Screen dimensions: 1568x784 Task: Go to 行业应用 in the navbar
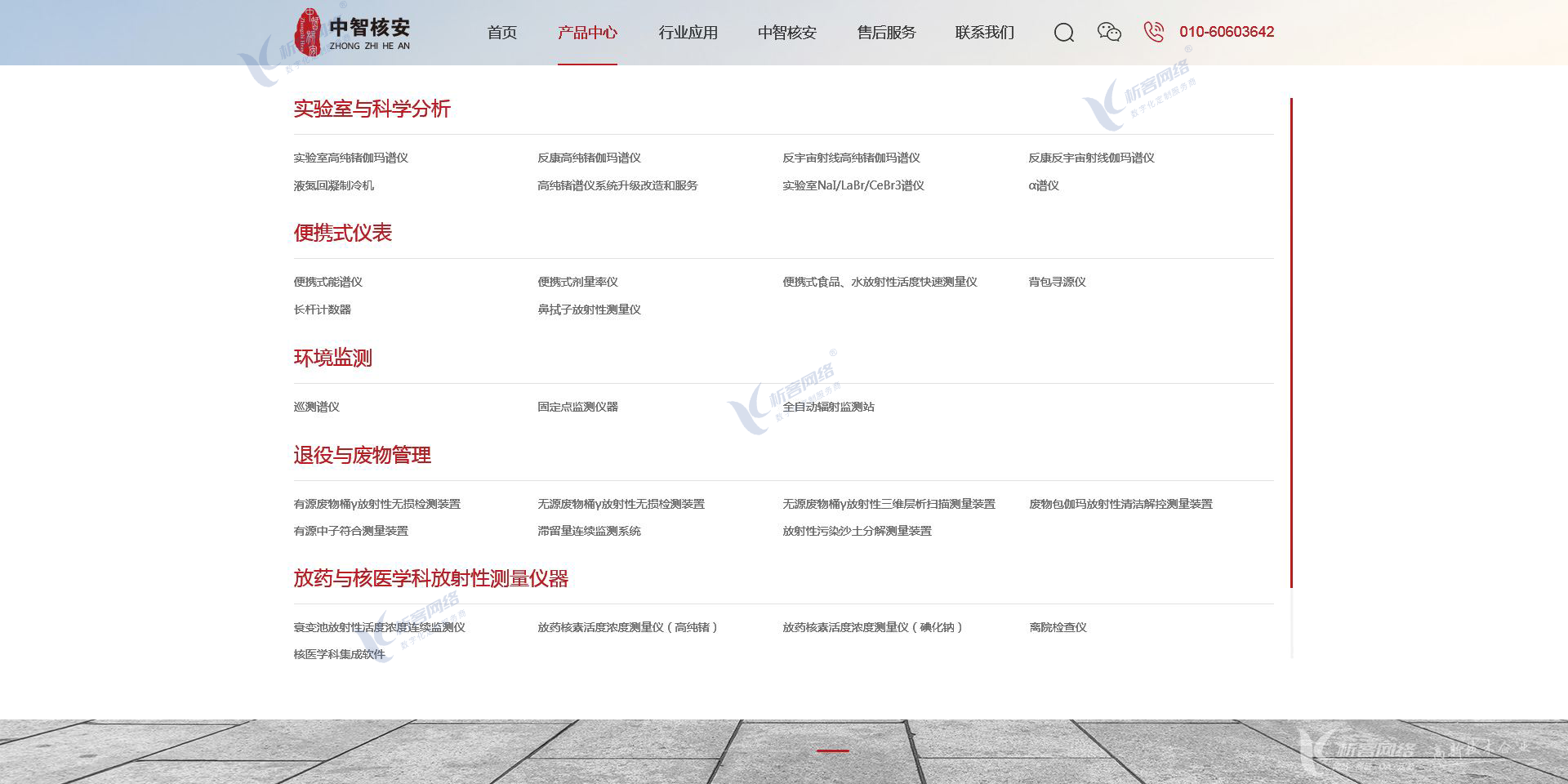pyautogui.click(x=688, y=33)
